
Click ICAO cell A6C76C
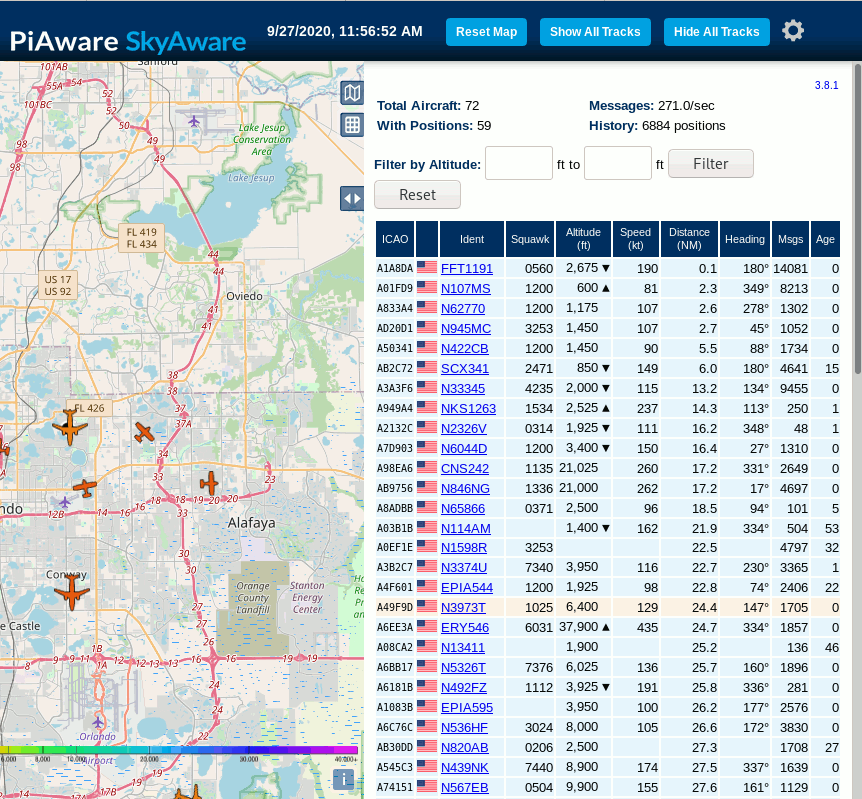coord(395,728)
